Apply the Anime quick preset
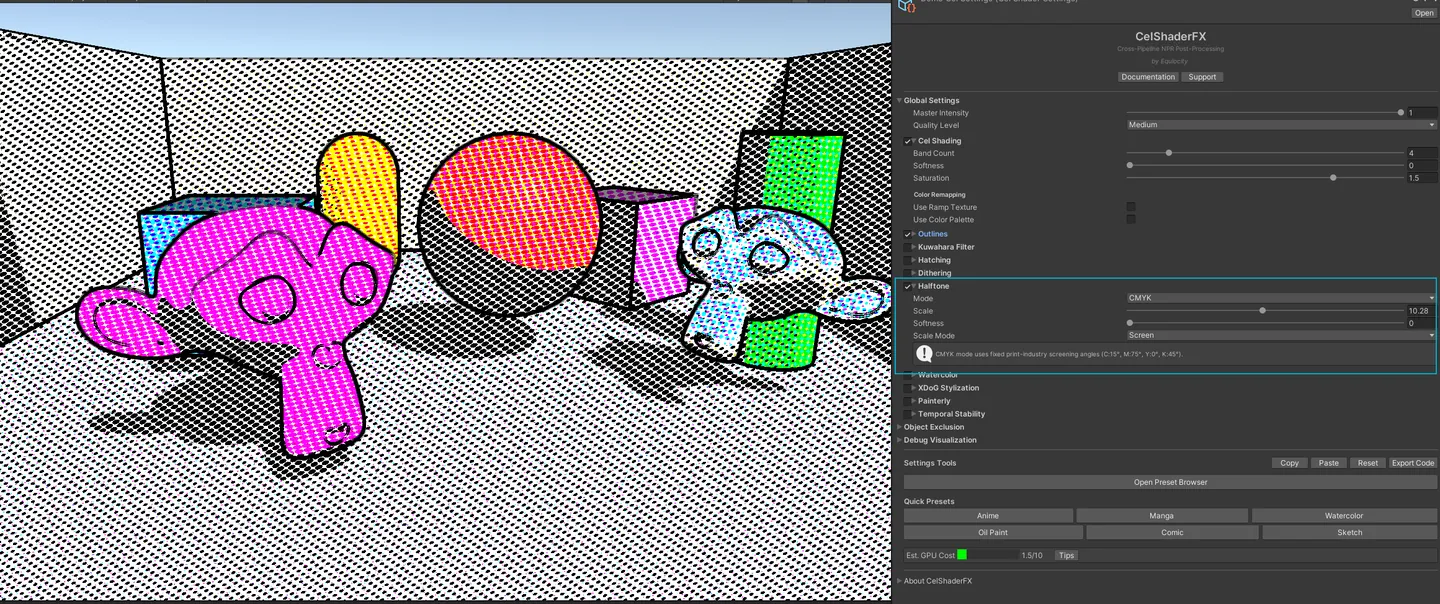This screenshot has width=1440, height=604. tap(988, 516)
